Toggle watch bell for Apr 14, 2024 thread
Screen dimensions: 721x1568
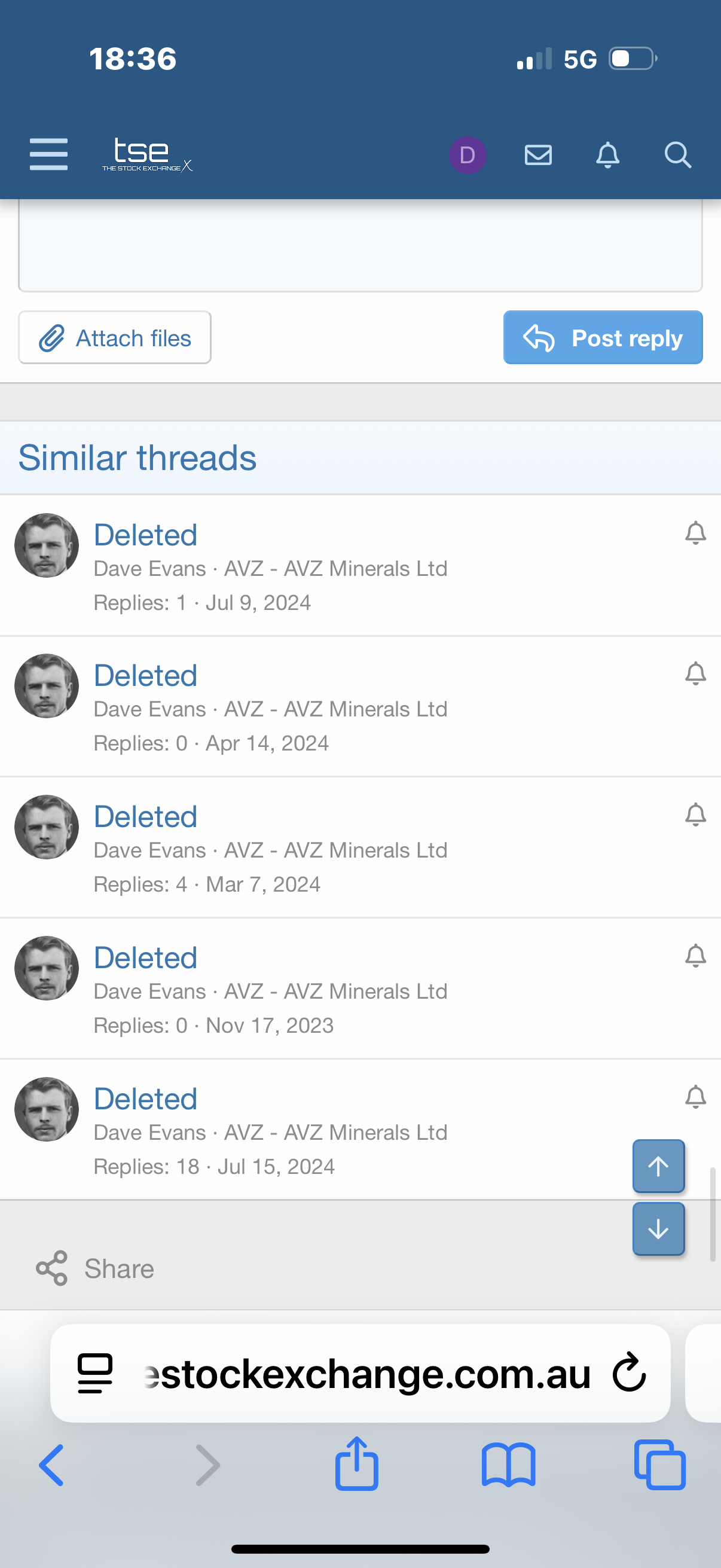click(x=695, y=673)
